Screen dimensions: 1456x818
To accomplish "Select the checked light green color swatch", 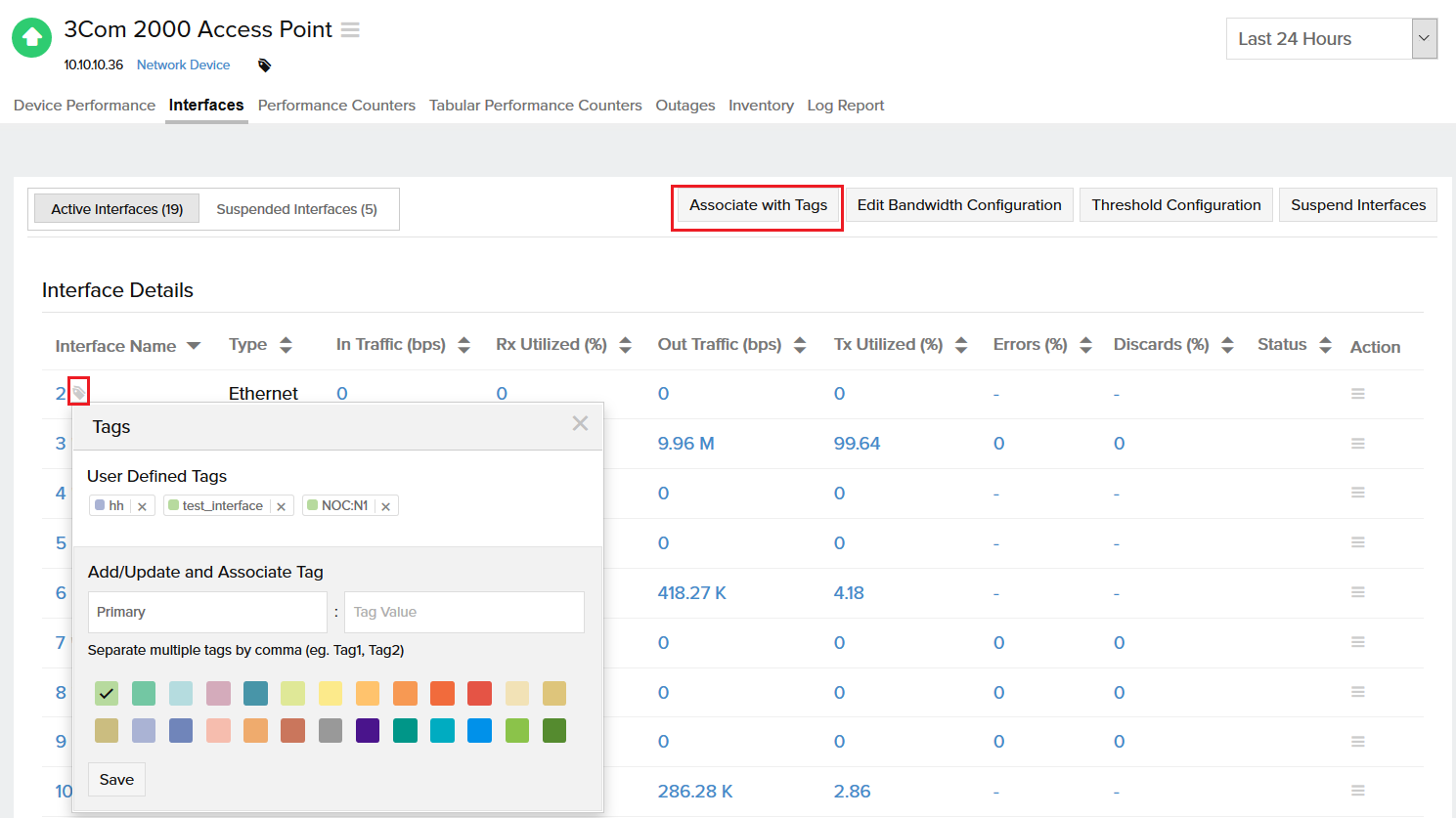I will tap(107, 694).
